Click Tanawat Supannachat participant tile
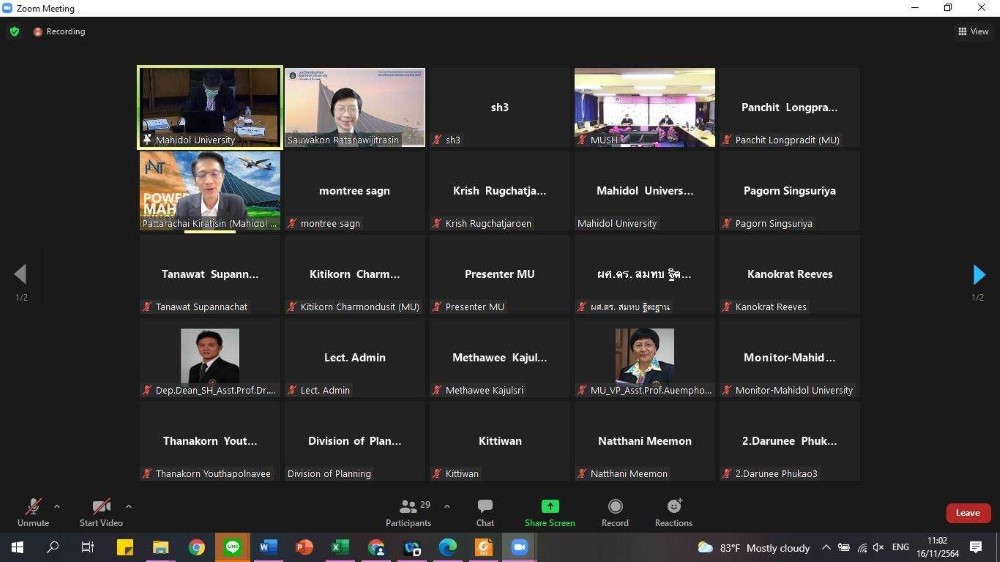 210,274
